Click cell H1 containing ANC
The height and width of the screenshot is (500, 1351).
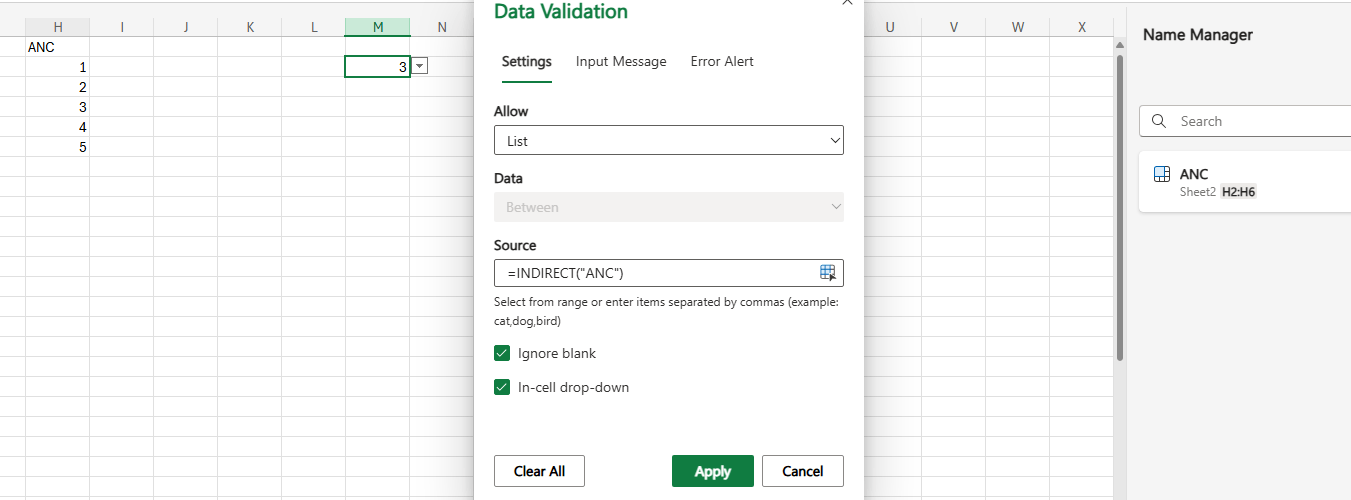pyautogui.click(x=58, y=47)
